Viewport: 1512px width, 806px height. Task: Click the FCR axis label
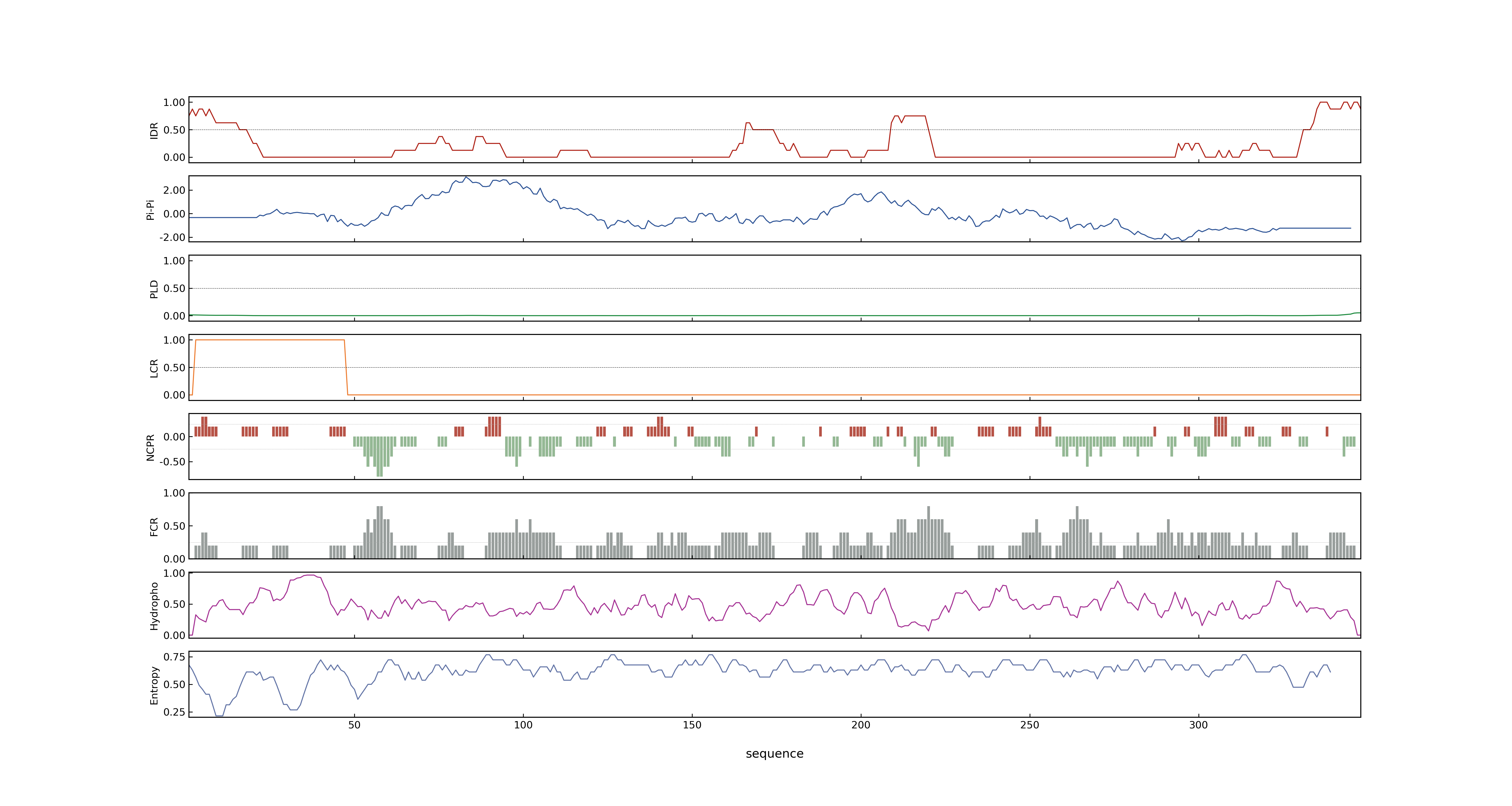pyautogui.click(x=154, y=527)
